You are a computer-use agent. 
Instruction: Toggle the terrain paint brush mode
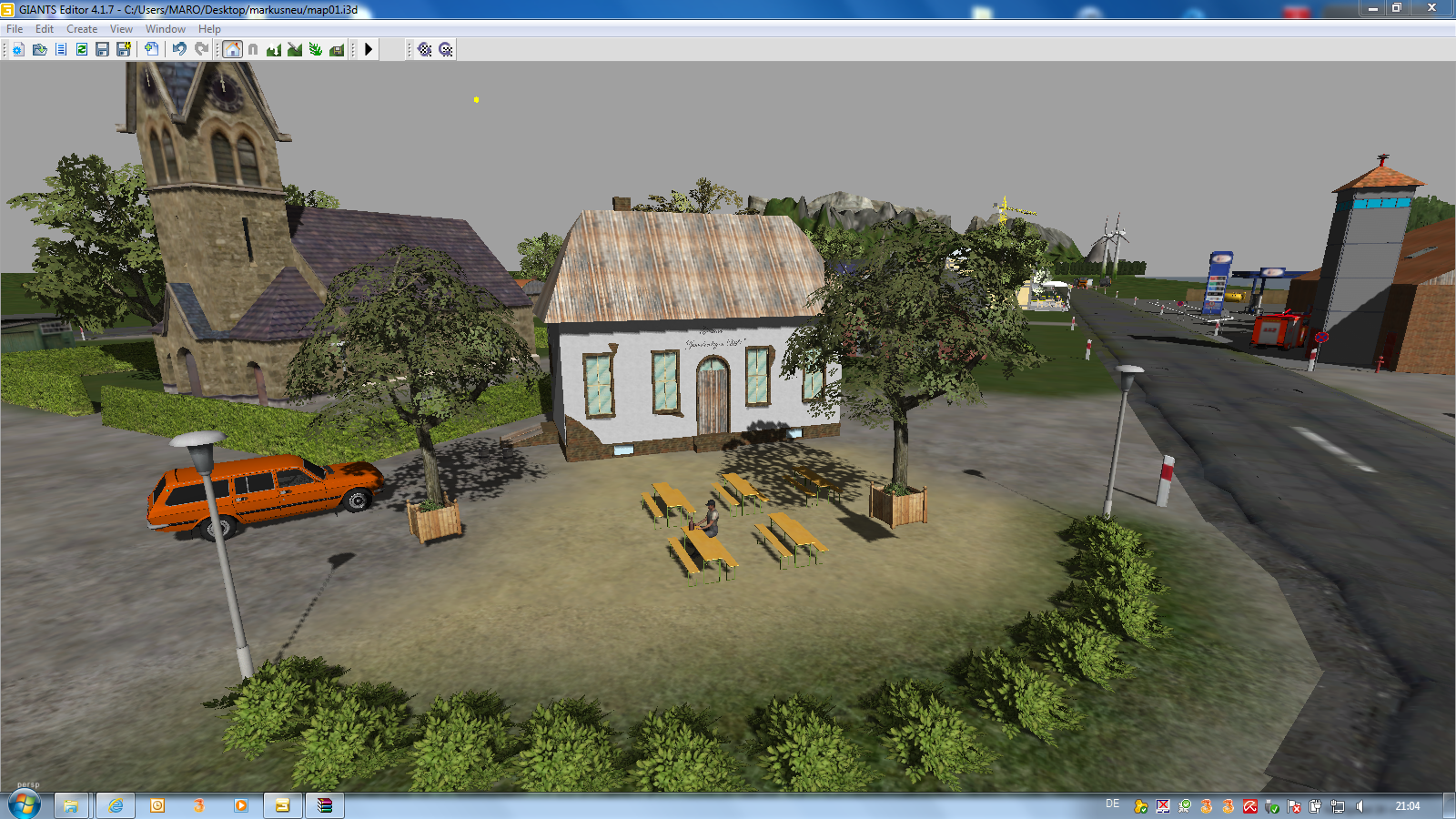[x=295, y=49]
